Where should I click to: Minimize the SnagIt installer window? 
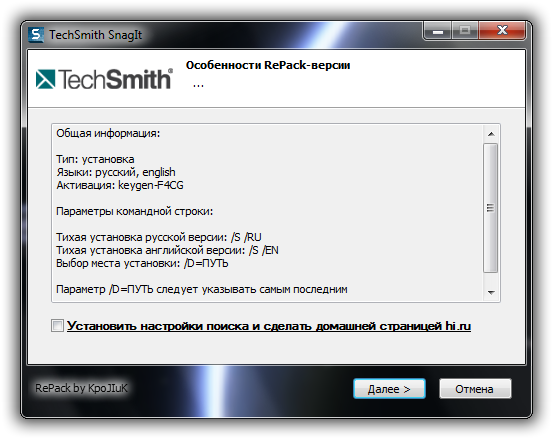438,31
